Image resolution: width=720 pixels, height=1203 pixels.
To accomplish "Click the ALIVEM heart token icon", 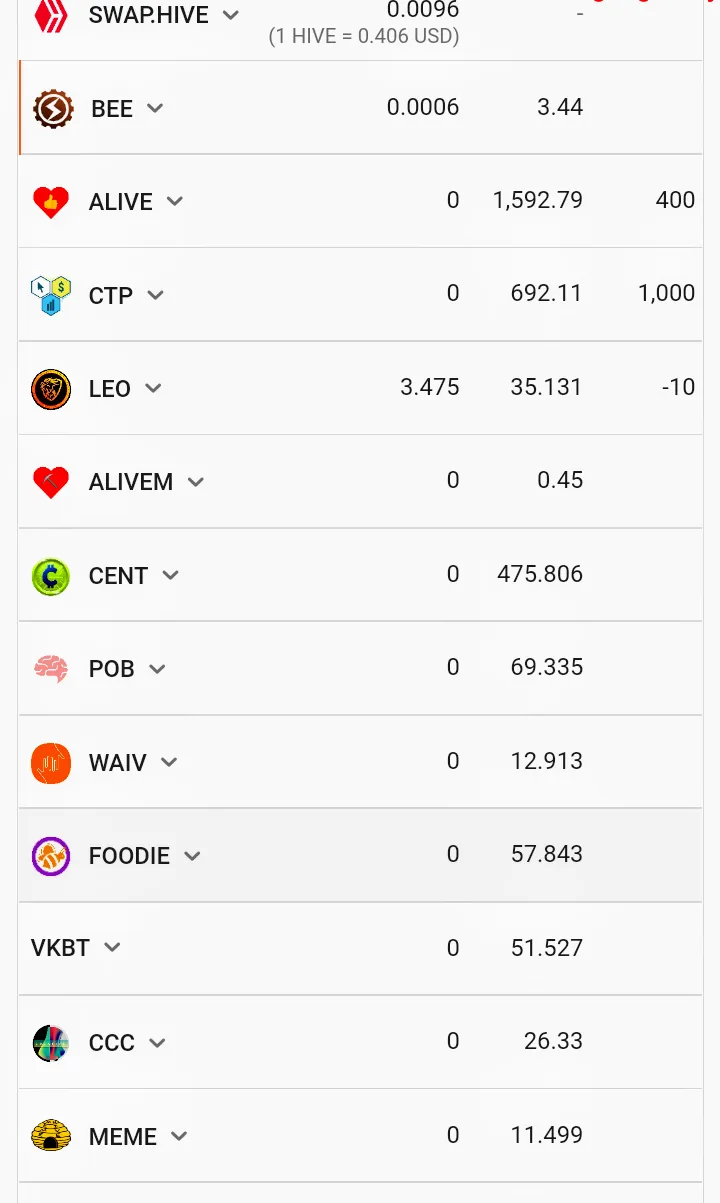I will click(51, 482).
